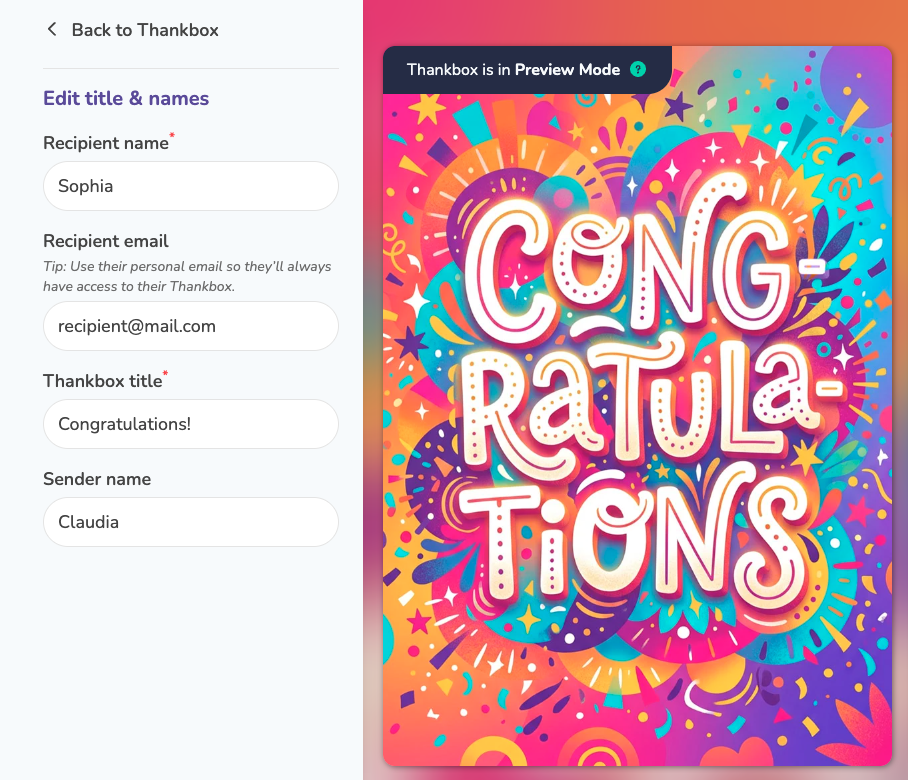Click the Recipient email label
Image resolution: width=908 pixels, height=780 pixels.
pos(105,241)
